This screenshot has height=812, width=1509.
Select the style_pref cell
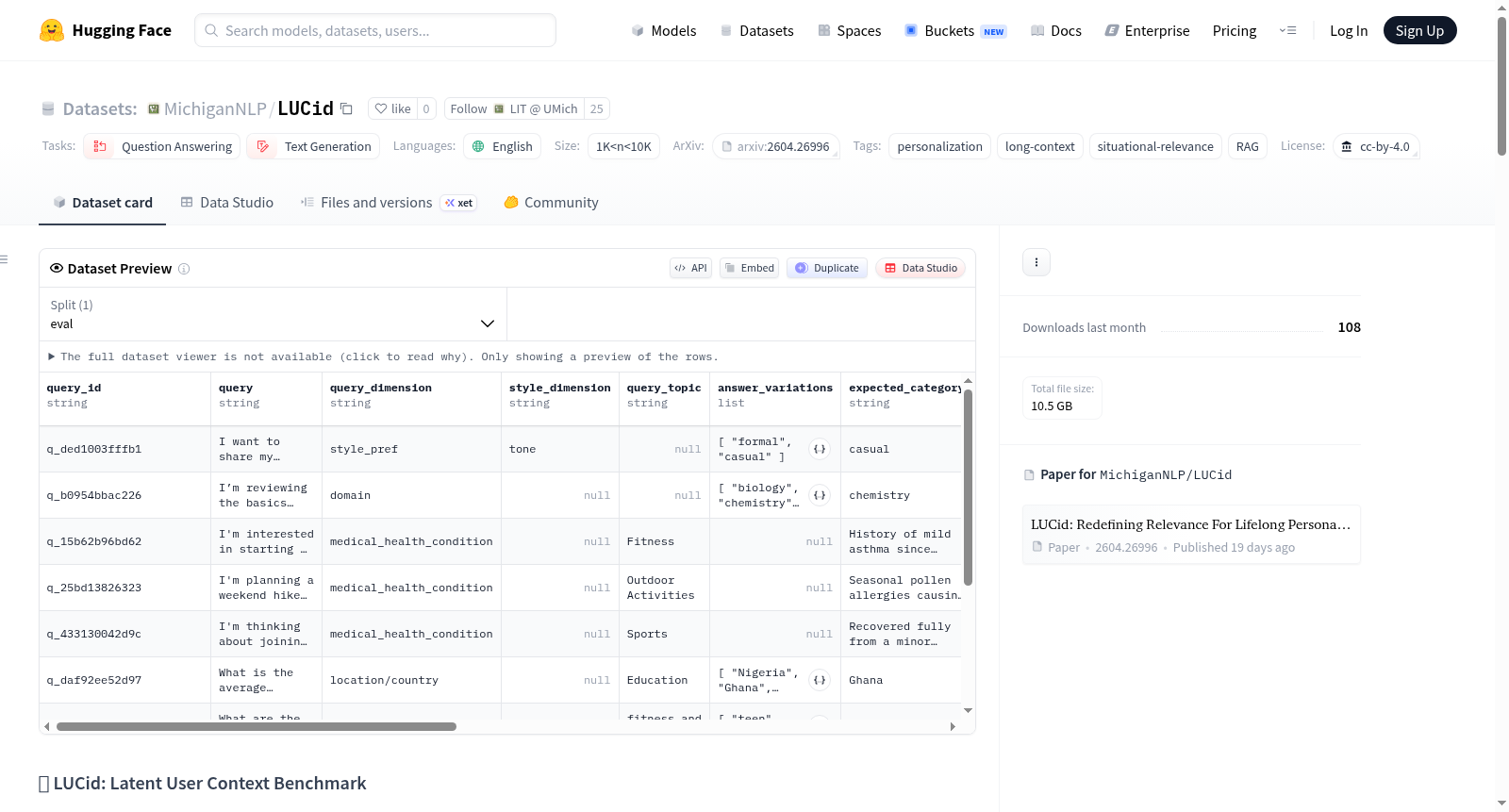(411, 449)
